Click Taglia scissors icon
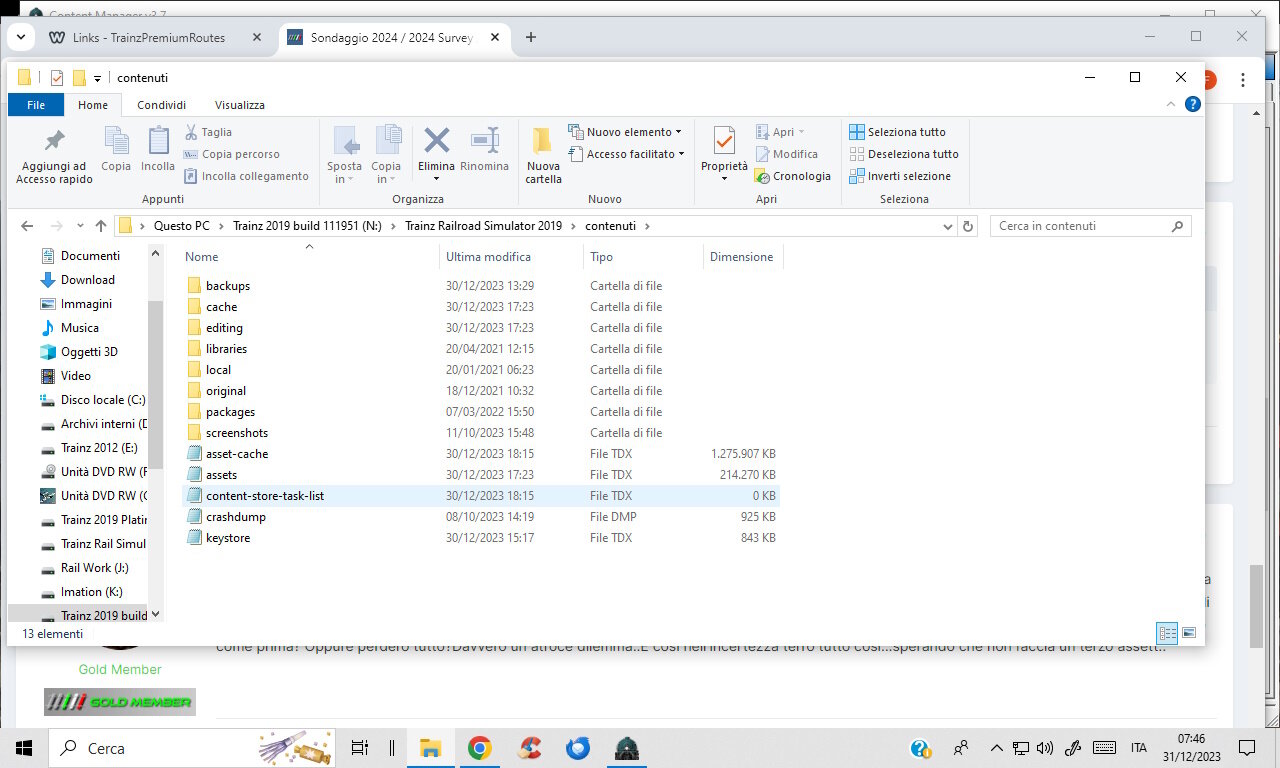Image resolution: width=1280 pixels, height=768 pixels. [x=191, y=132]
